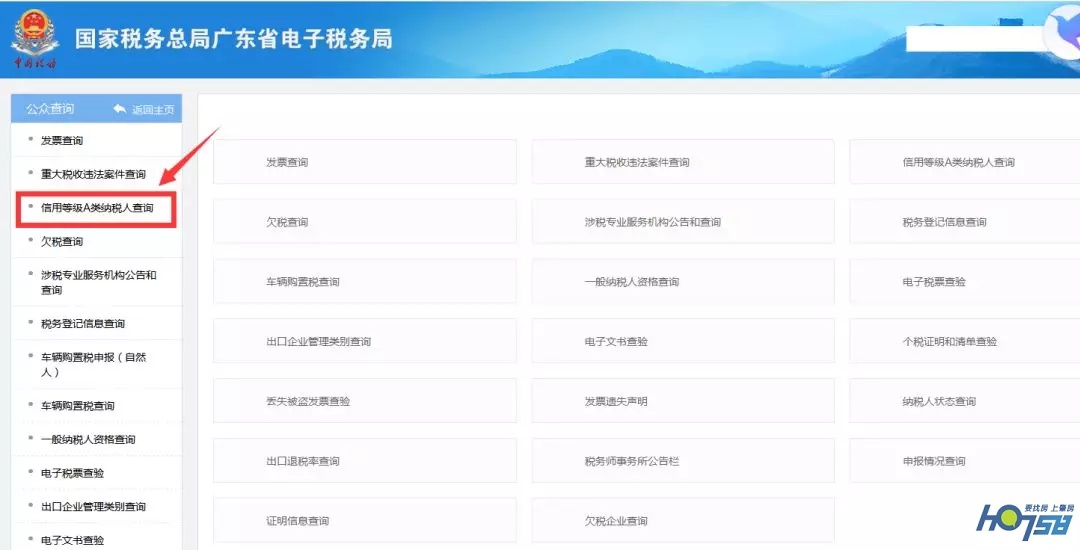Open 车辆购置税申报（自然人） sidebar item
This screenshot has height=550, width=1080.
coord(96,364)
